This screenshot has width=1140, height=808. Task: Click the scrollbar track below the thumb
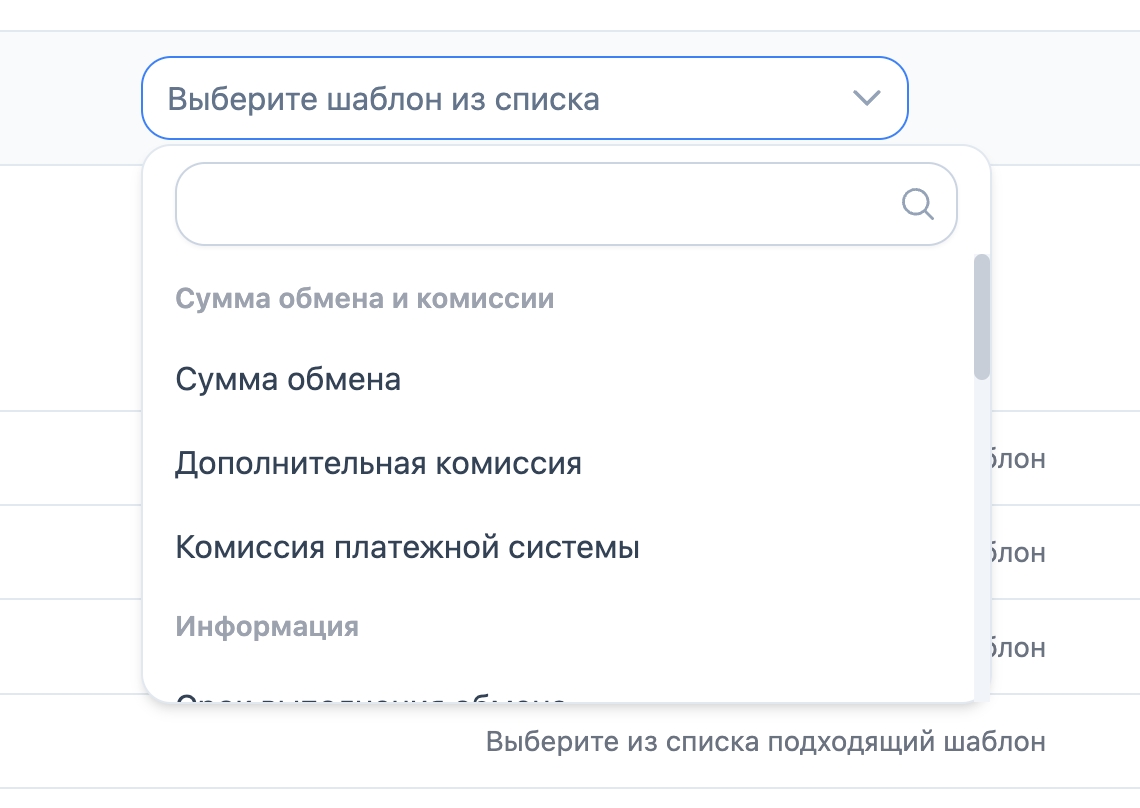(x=982, y=540)
